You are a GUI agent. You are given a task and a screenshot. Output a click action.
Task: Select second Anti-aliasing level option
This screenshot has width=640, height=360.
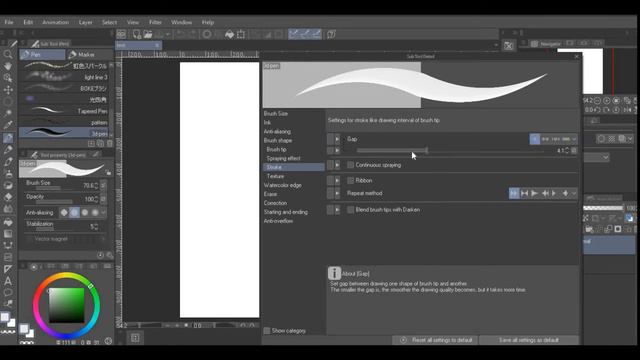74,213
